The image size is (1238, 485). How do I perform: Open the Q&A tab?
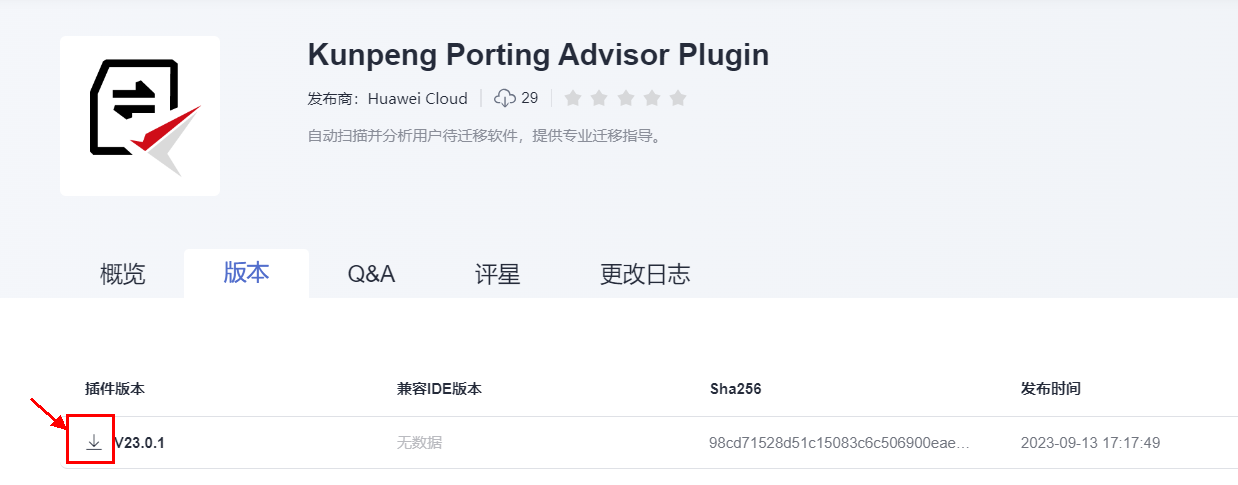pyautogui.click(x=371, y=274)
